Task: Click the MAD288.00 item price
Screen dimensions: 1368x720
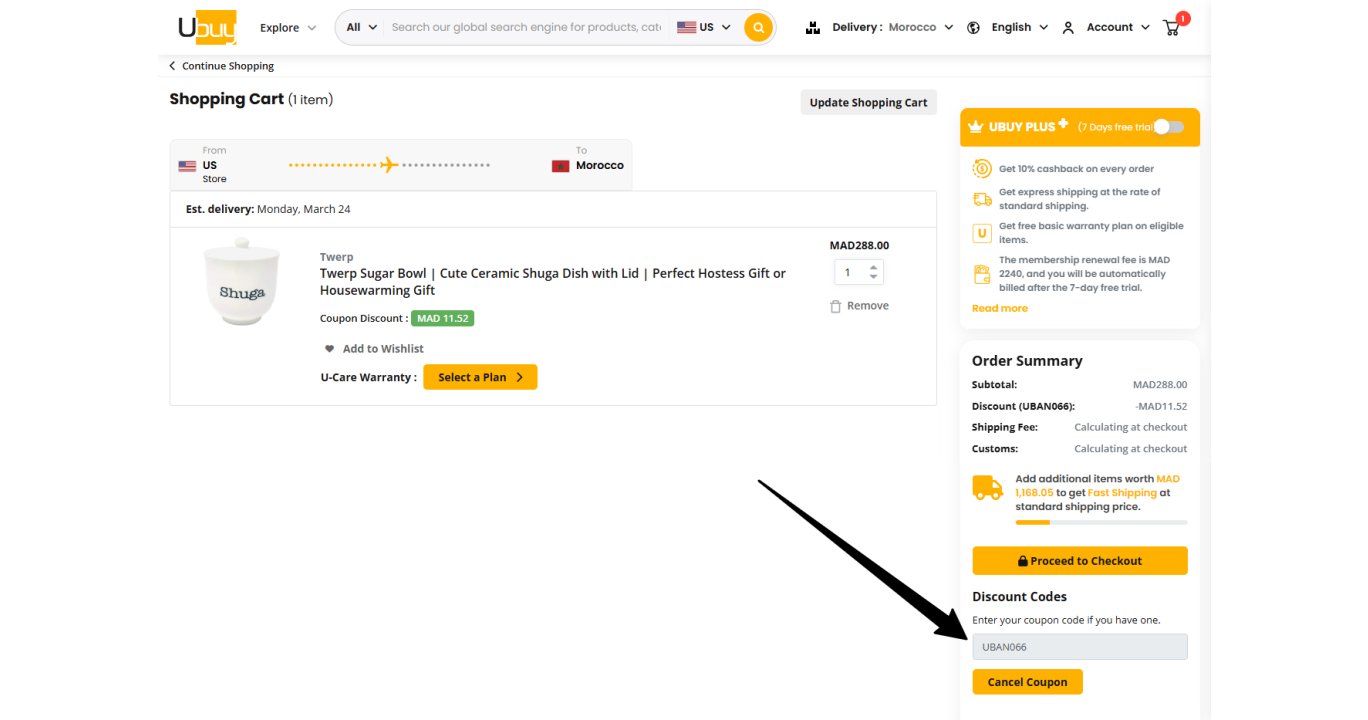Action: click(x=859, y=245)
